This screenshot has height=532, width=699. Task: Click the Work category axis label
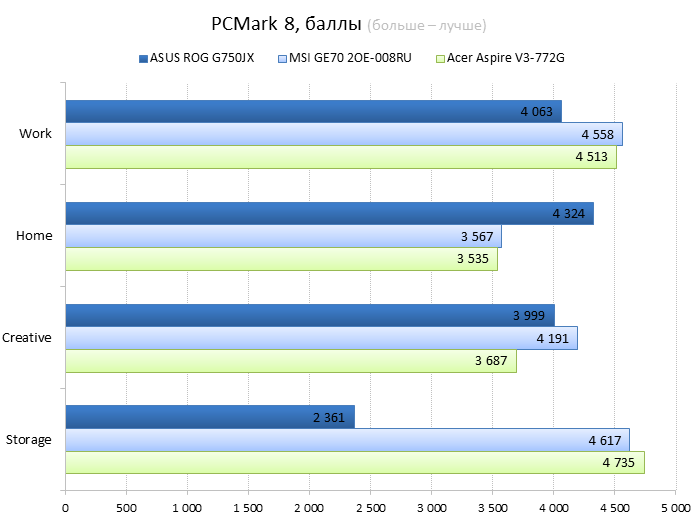point(35,134)
